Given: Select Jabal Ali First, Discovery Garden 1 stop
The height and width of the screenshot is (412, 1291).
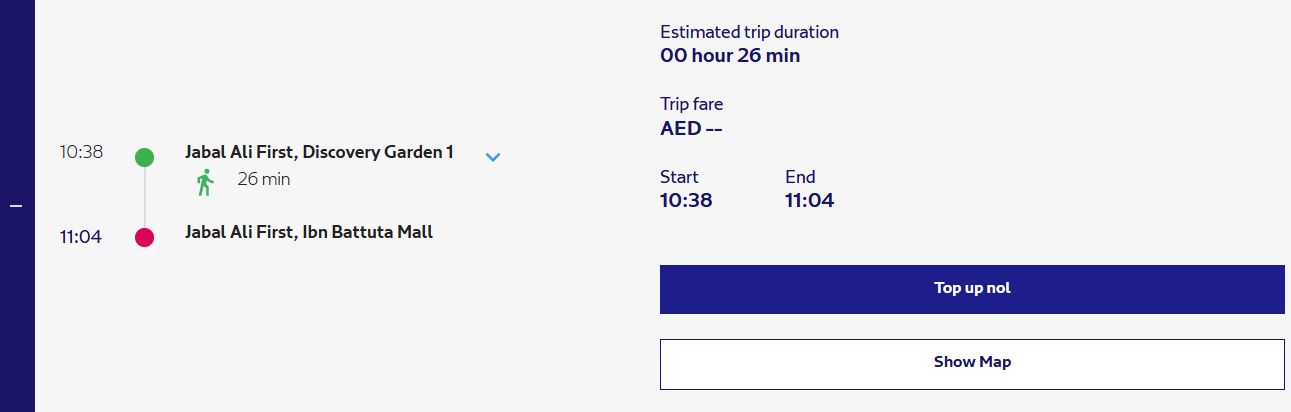Looking at the screenshot, I should pos(319,152).
